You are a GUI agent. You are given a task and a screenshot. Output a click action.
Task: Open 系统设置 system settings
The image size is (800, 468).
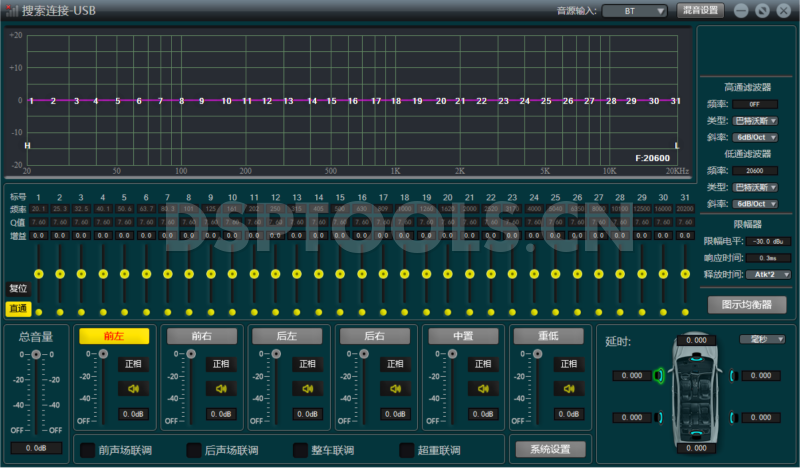pyautogui.click(x=549, y=449)
